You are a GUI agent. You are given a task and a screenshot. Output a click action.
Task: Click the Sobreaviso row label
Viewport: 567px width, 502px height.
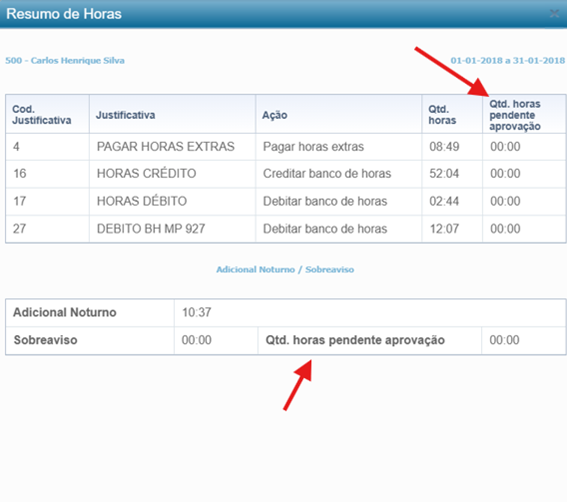(45, 340)
